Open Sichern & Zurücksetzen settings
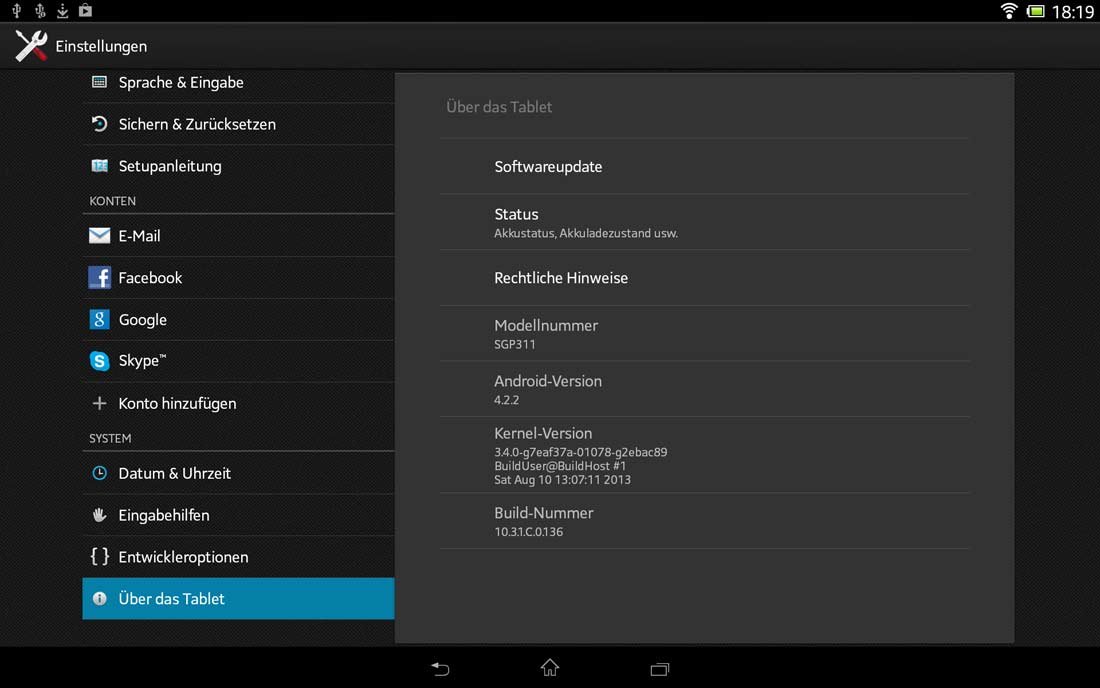 239,124
